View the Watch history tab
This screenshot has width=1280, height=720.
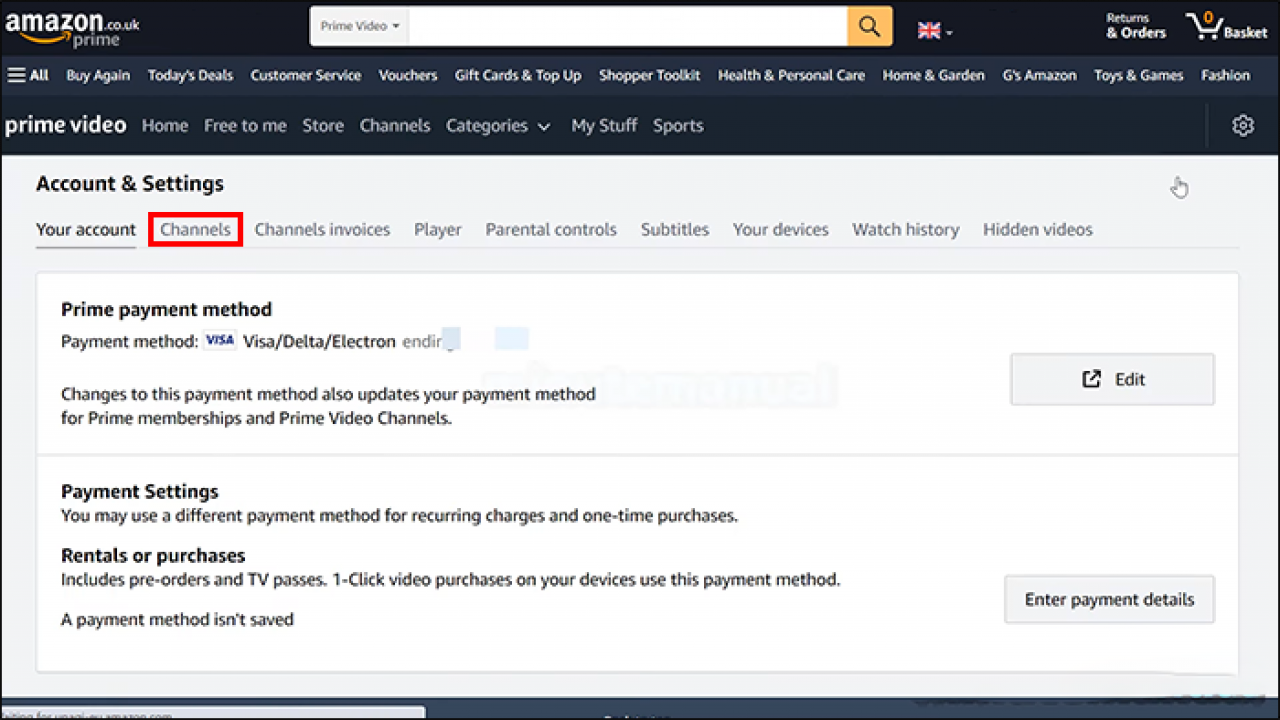point(905,229)
